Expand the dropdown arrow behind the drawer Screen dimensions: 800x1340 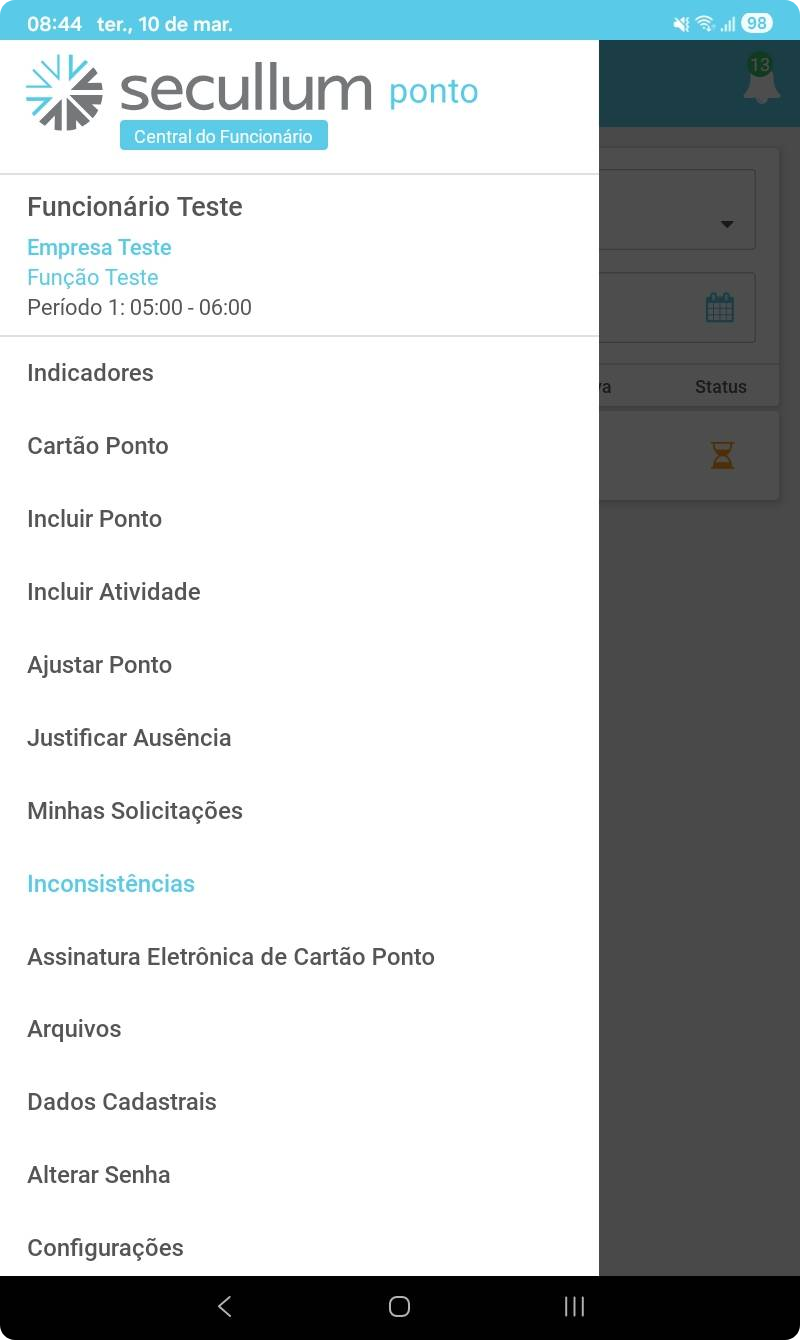tap(727, 224)
